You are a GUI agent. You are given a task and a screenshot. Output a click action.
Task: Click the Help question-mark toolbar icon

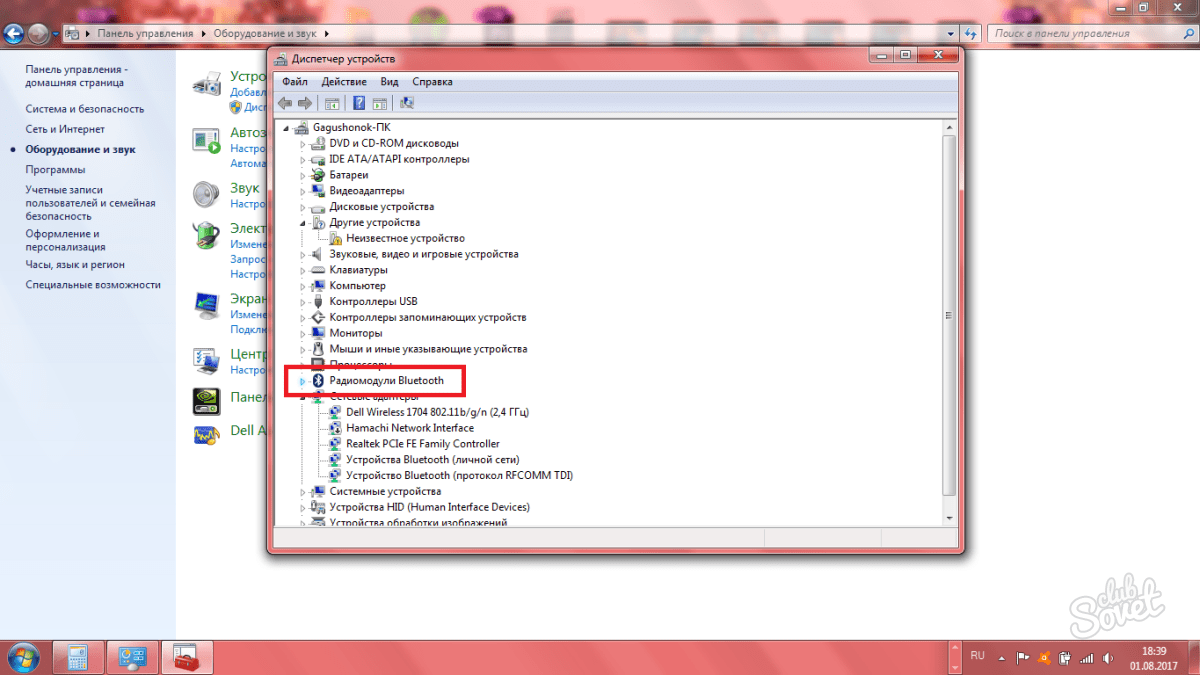[x=357, y=103]
